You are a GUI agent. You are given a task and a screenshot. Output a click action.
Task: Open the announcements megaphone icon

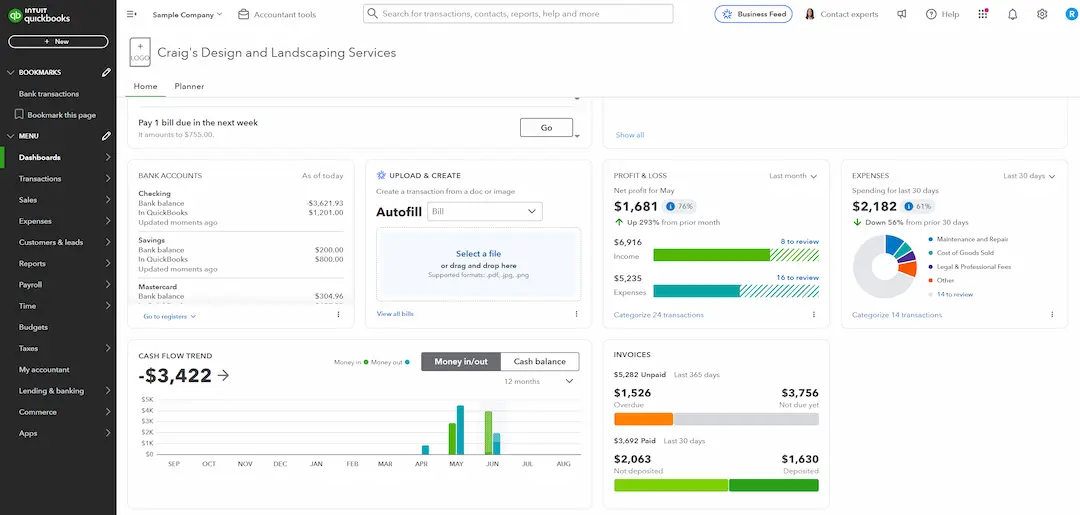click(x=902, y=14)
